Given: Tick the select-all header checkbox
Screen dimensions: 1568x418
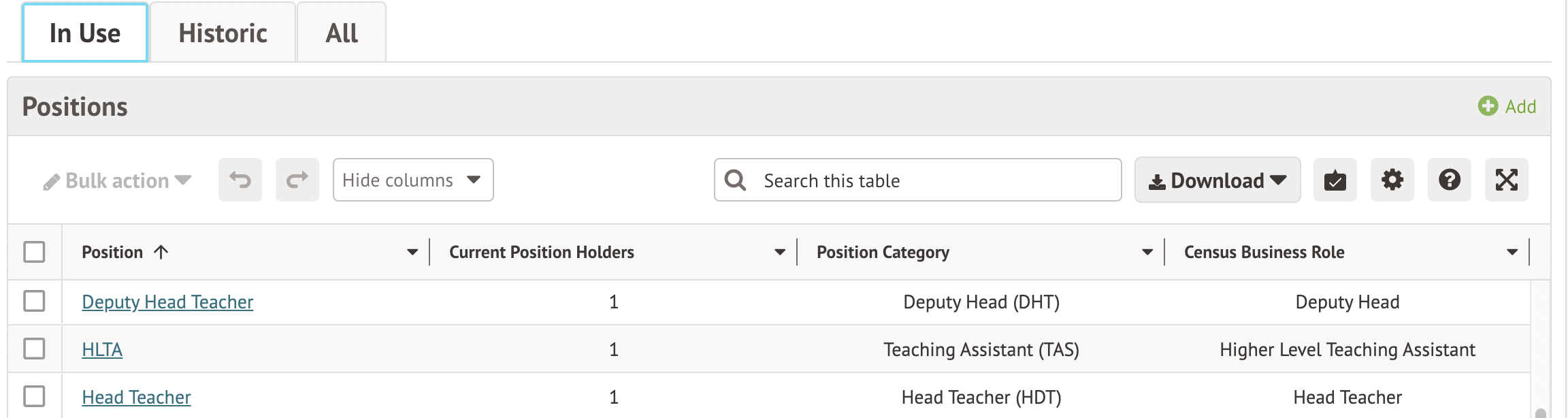Looking at the screenshot, I should (34, 252).
